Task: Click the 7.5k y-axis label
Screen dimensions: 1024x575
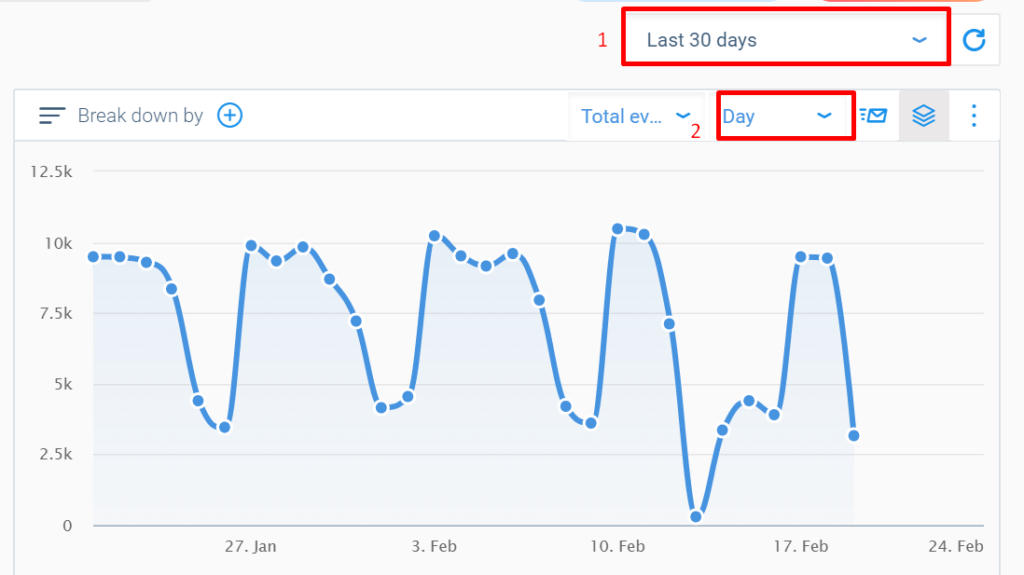Action: 56,314
